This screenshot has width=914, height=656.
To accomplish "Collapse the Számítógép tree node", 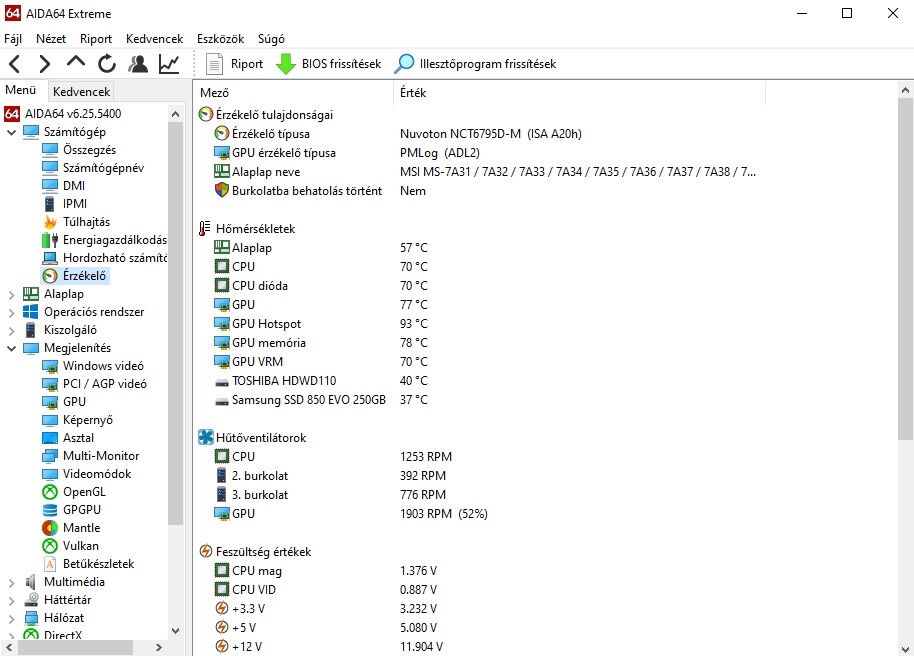I will (11, 132).
